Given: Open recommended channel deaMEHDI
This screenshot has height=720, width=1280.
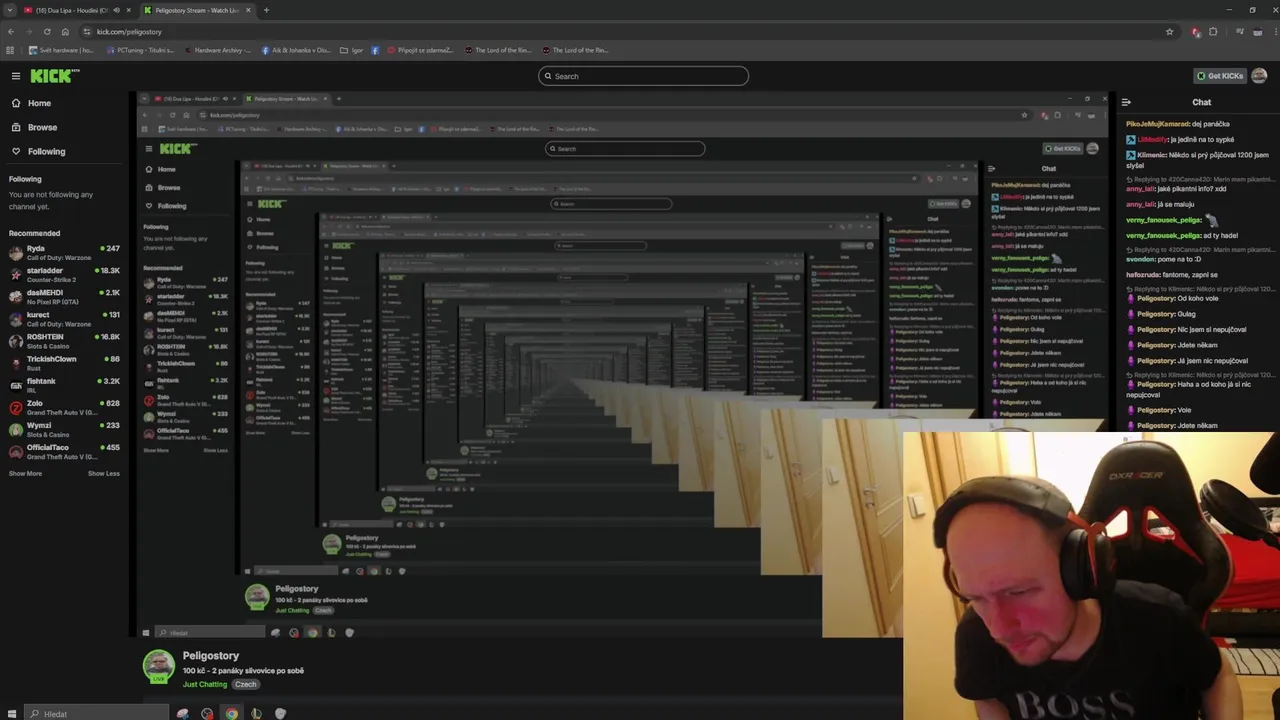Looking at the screenshot, I should (64, 297).
